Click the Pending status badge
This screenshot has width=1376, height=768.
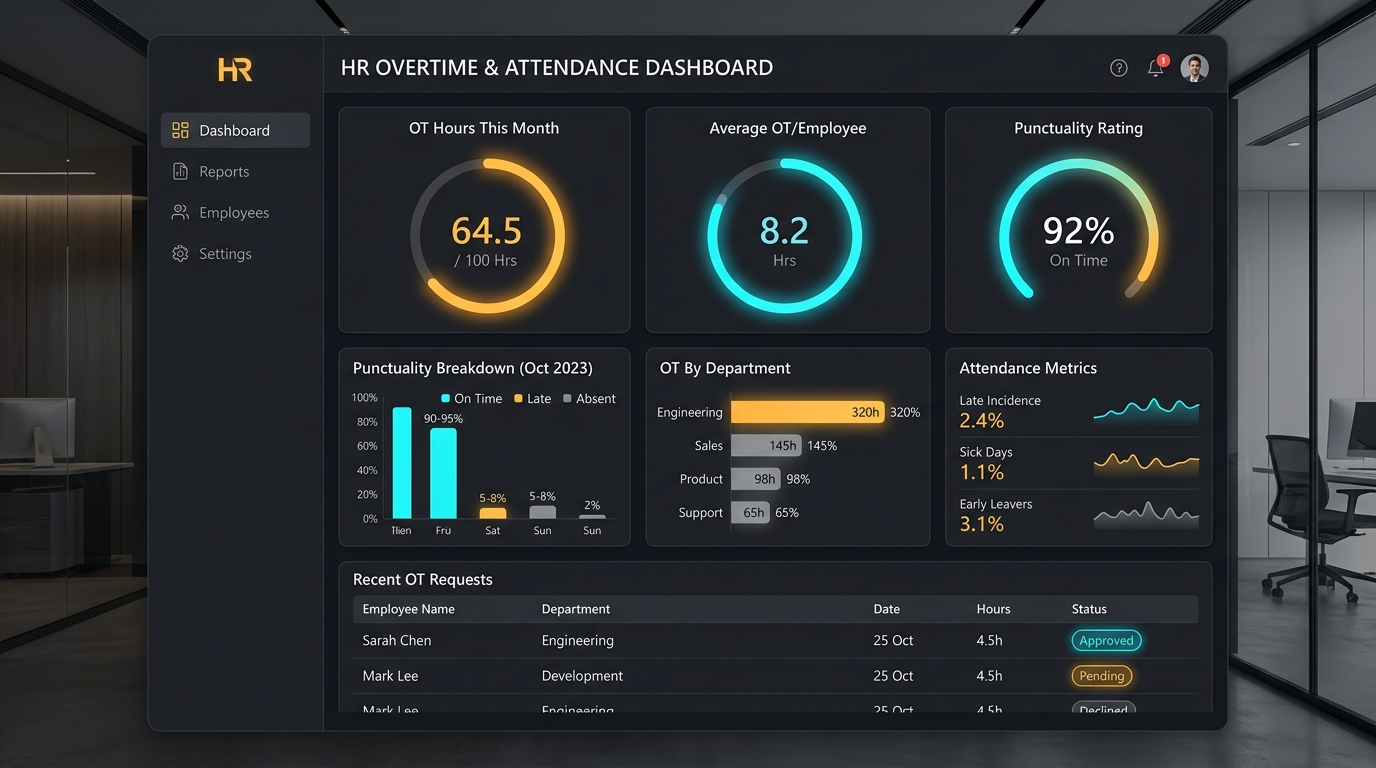(1102, 676)
